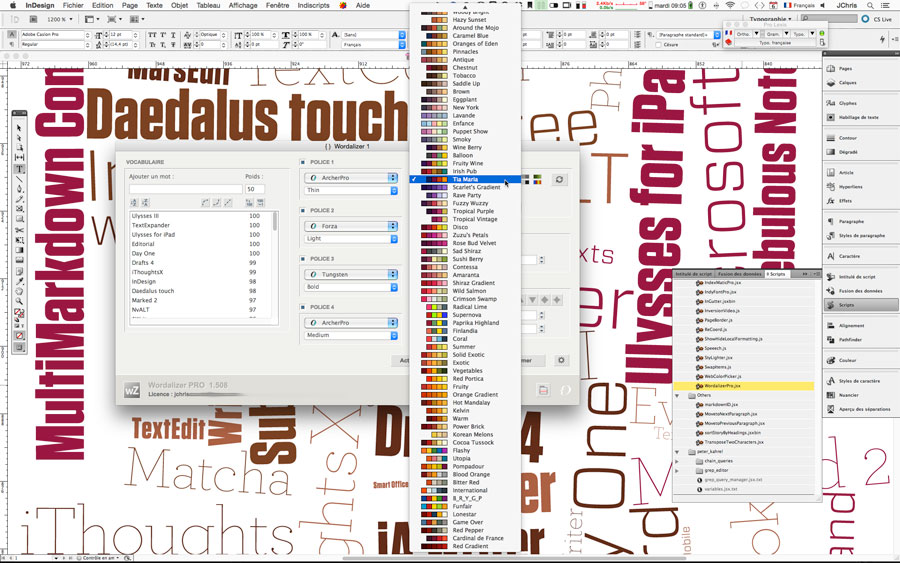
Task: Click the Ajouter un mot input field
Action: click(x=185, y=189)
